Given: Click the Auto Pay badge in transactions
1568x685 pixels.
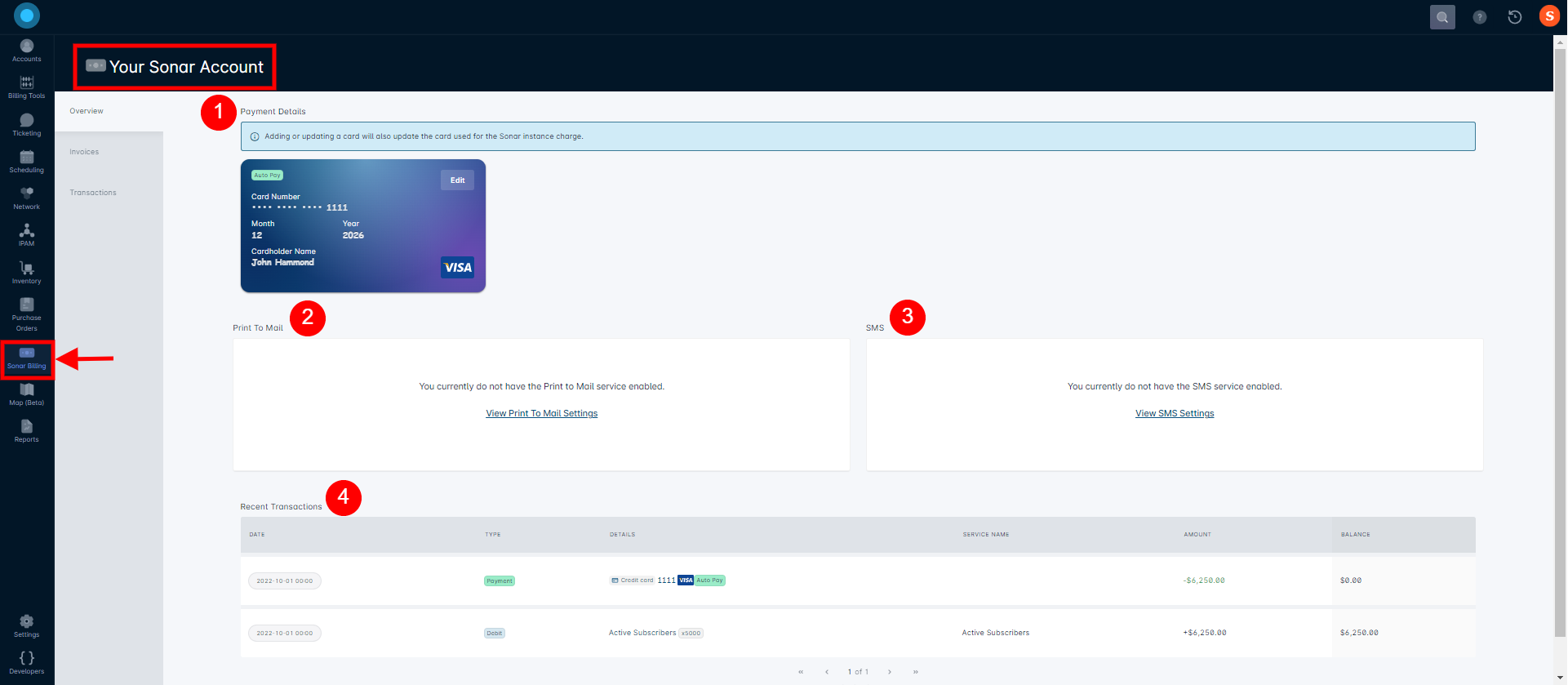Looking at the screenshot, I should point(710,580).
